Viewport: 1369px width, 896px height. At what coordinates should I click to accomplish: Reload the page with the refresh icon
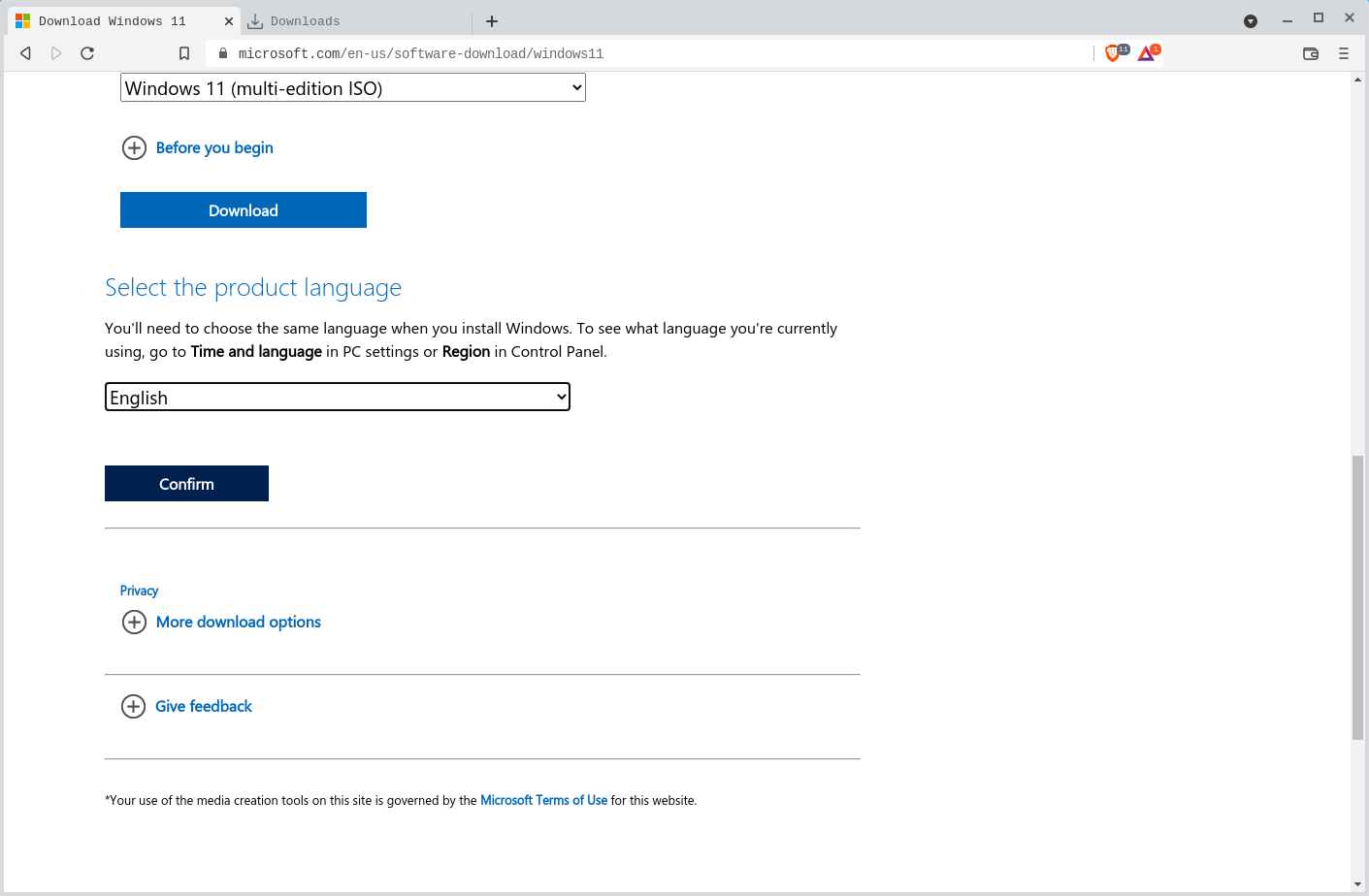coord(87,53)
